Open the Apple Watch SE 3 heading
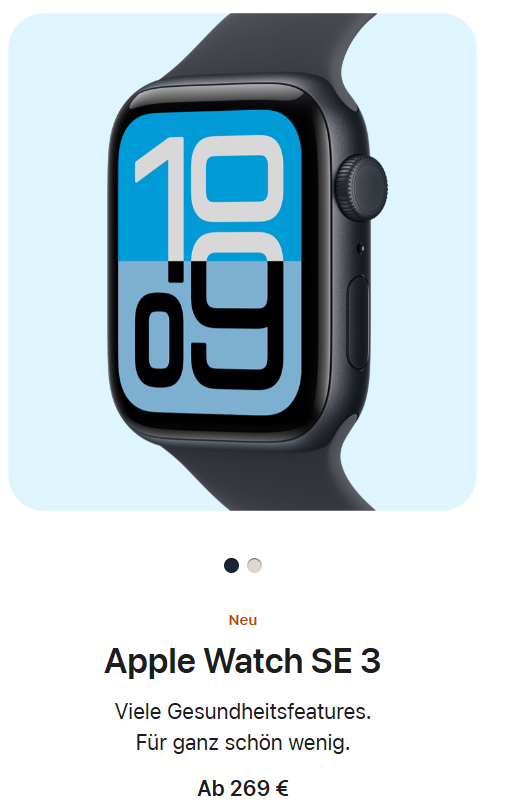The image size is (517, 812). (242, 661)
